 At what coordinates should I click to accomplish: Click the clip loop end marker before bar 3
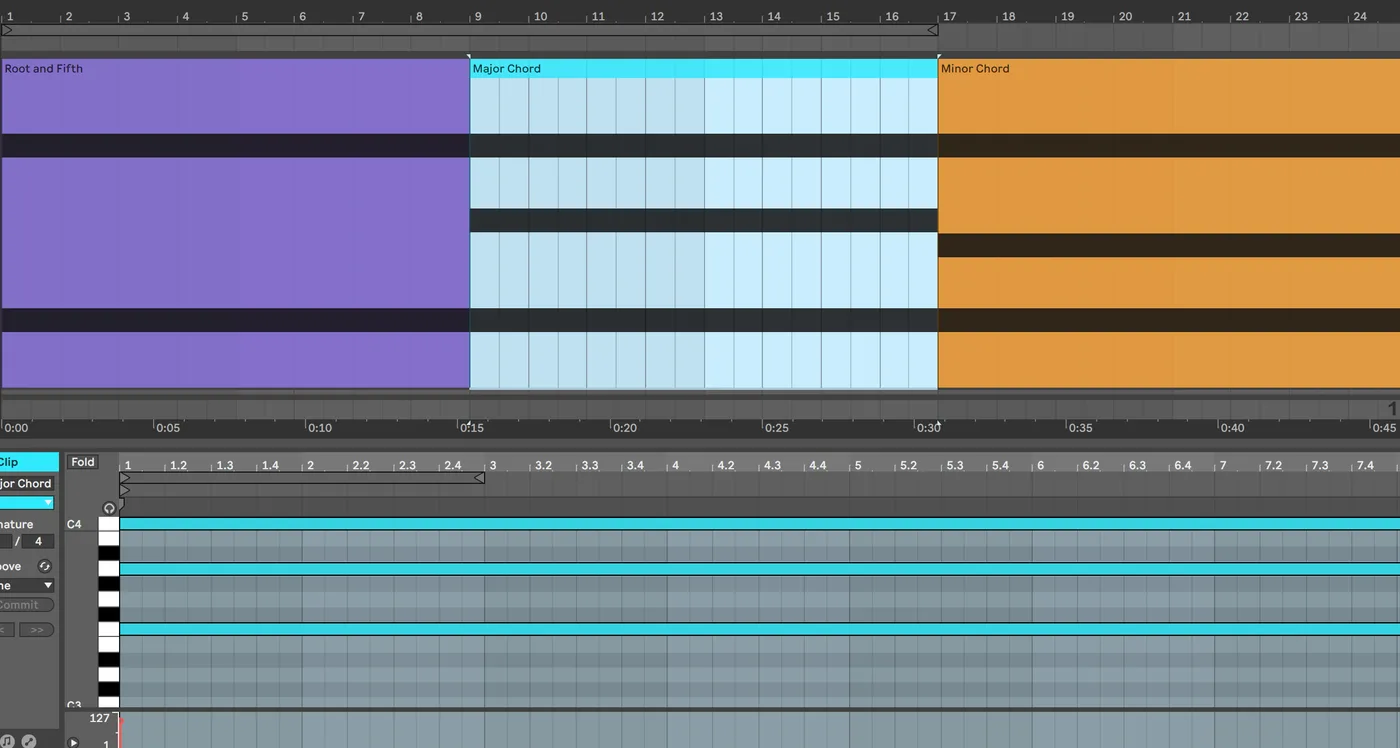[x=479, y=478]
